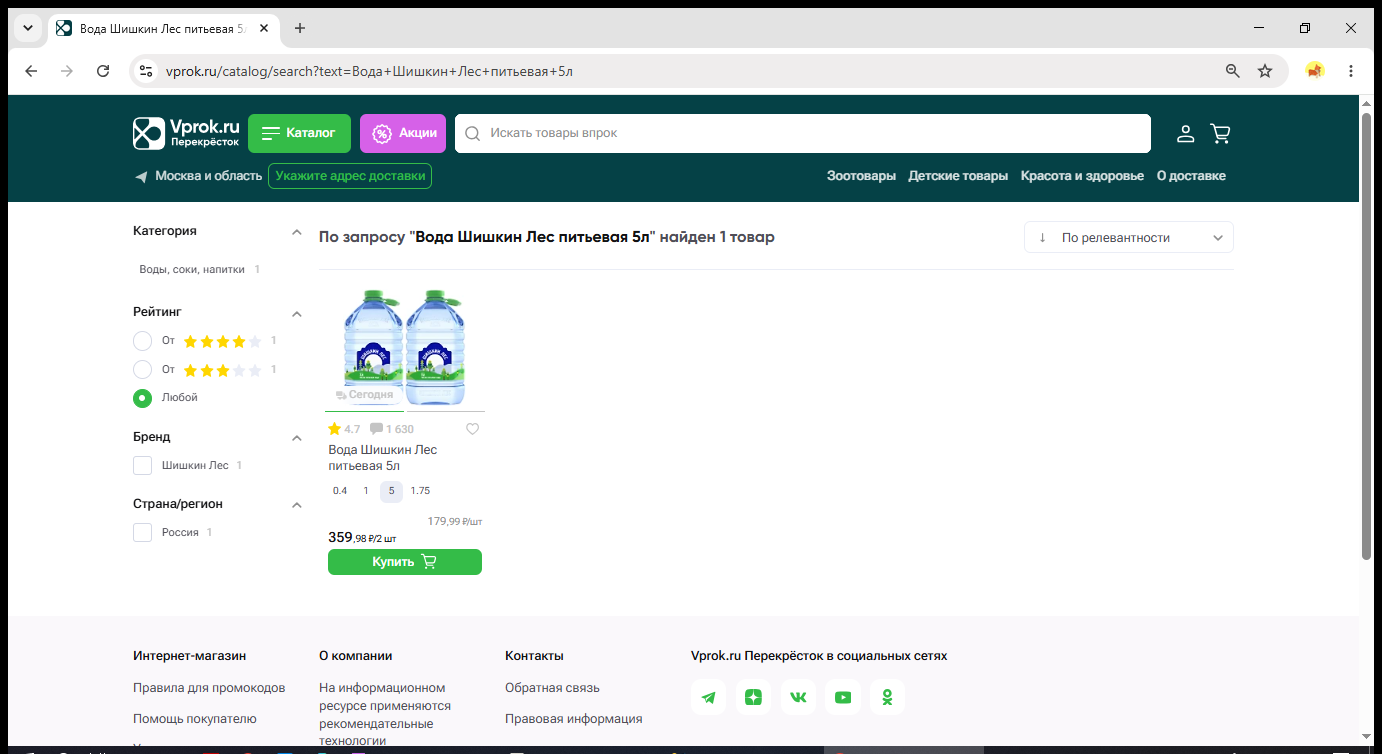Check the Шишкин Лес brand checkbox
The width and height of the screenshot is (1382, 754).
point(143,466)
